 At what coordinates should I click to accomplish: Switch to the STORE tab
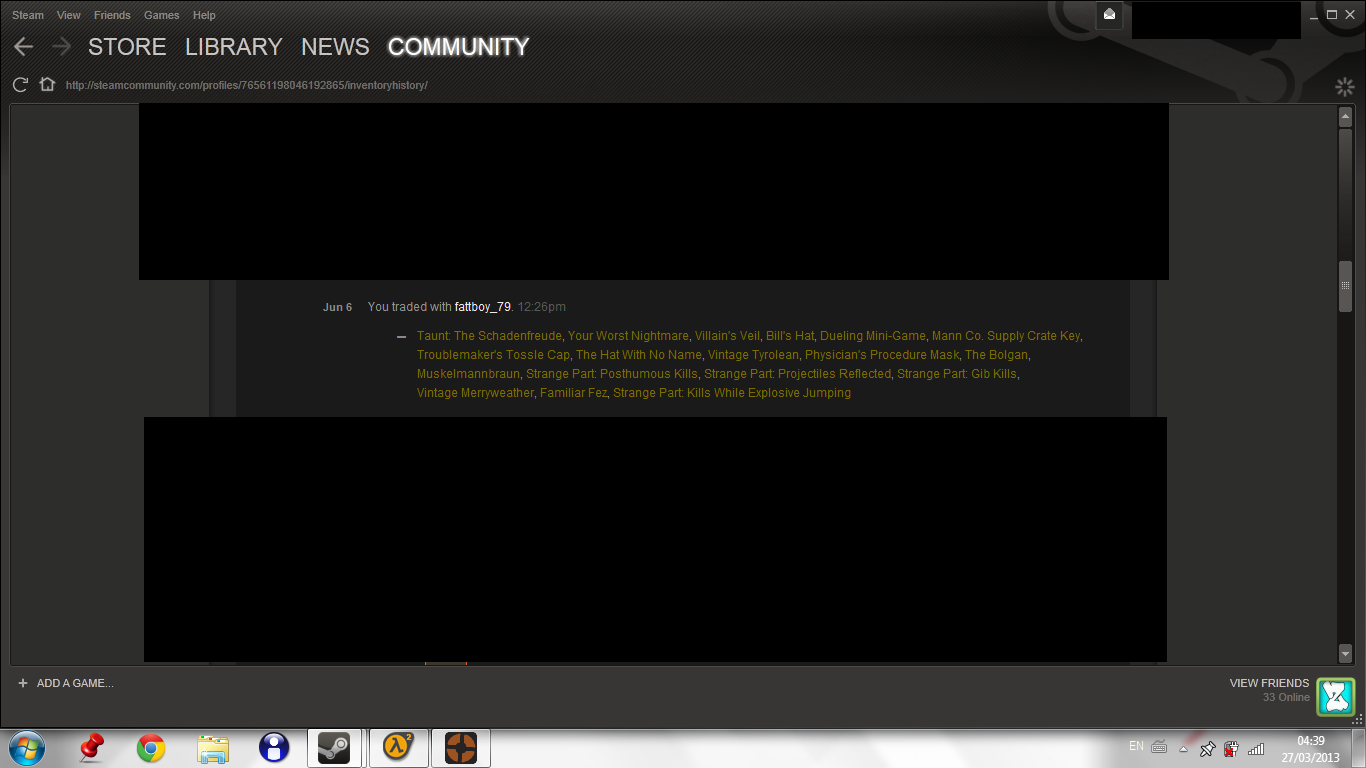pyautogui.click(x=127, y=47)
